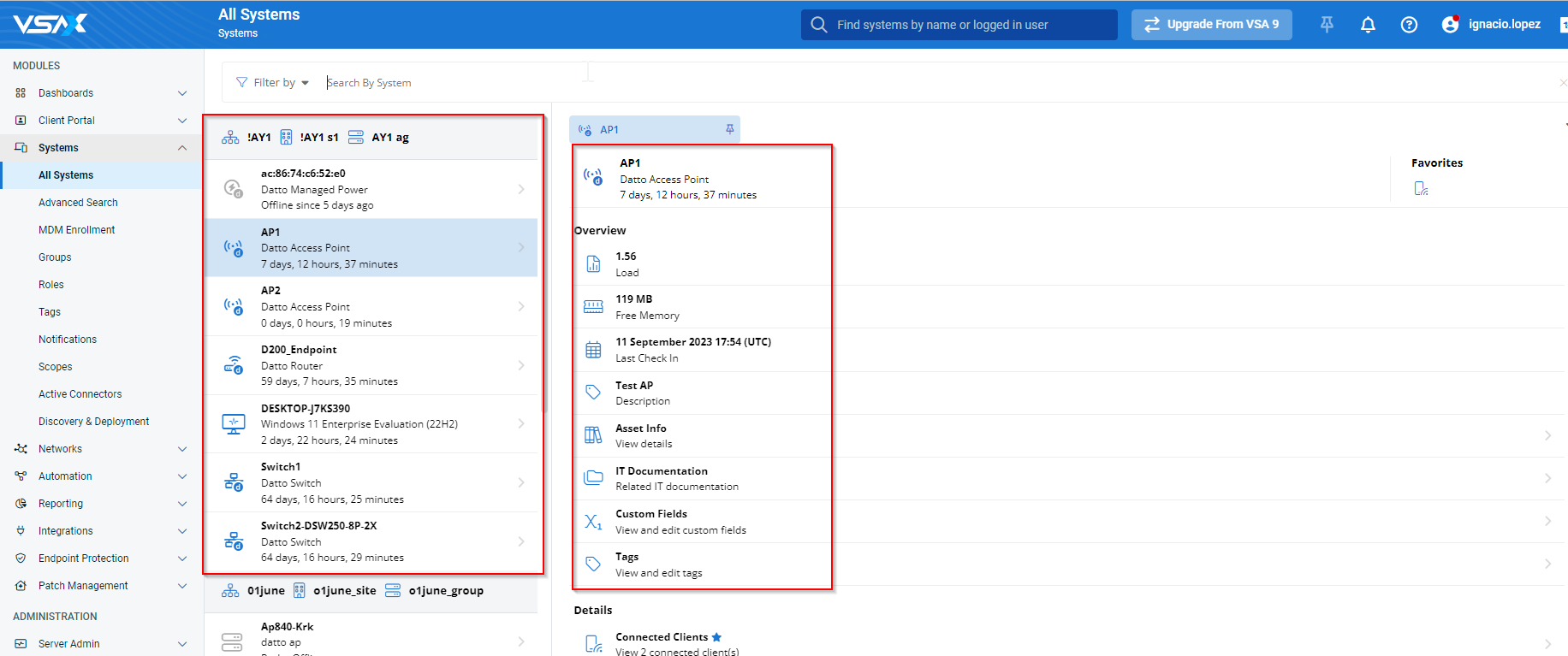Click the Find systems search field
The height and width of the screenshot is (656, 1568).
point(967,25)
